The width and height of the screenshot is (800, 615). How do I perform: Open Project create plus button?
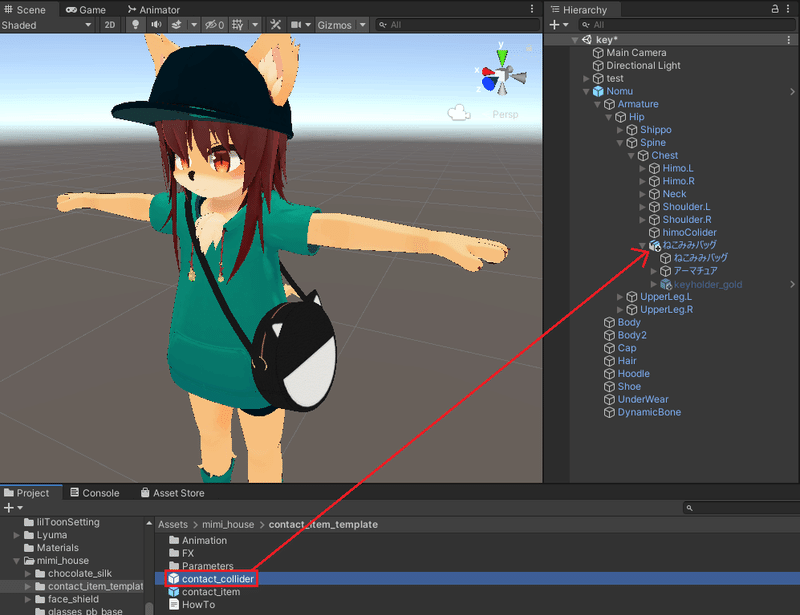[x=13, y=508]
